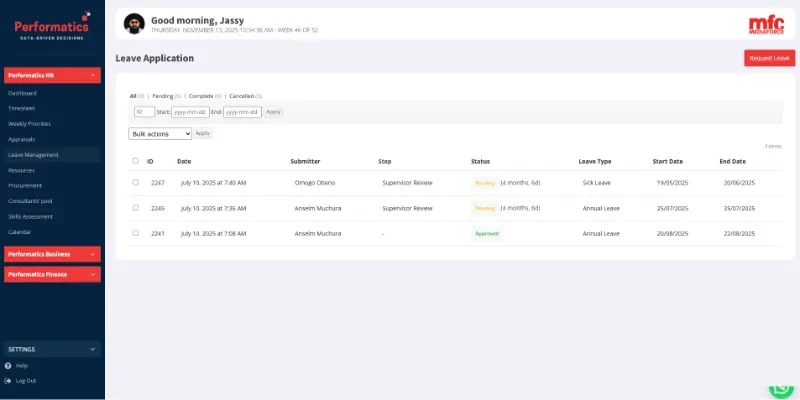Viewport: 800px width, 400px height.
Task: Click the Help question mark icon
Action: (x=9, y=366)
